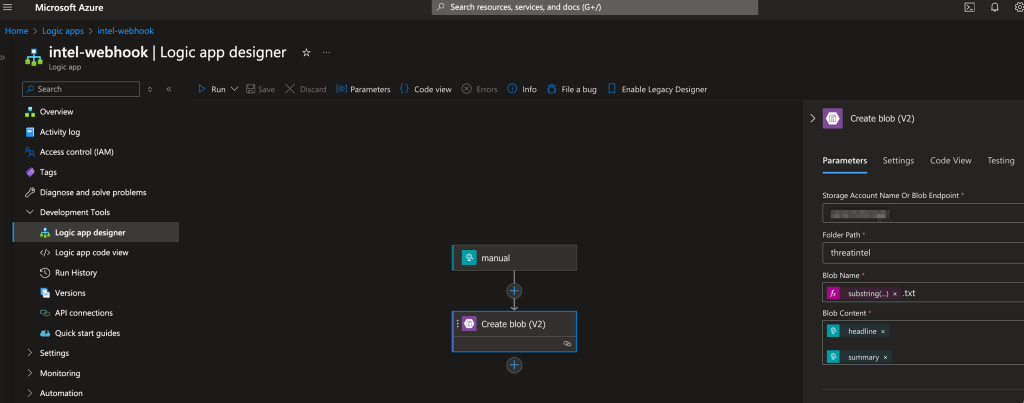Remove the headline token from Blob Content
The height and width of the screenshot is (403, 1024).
[884, 331]
